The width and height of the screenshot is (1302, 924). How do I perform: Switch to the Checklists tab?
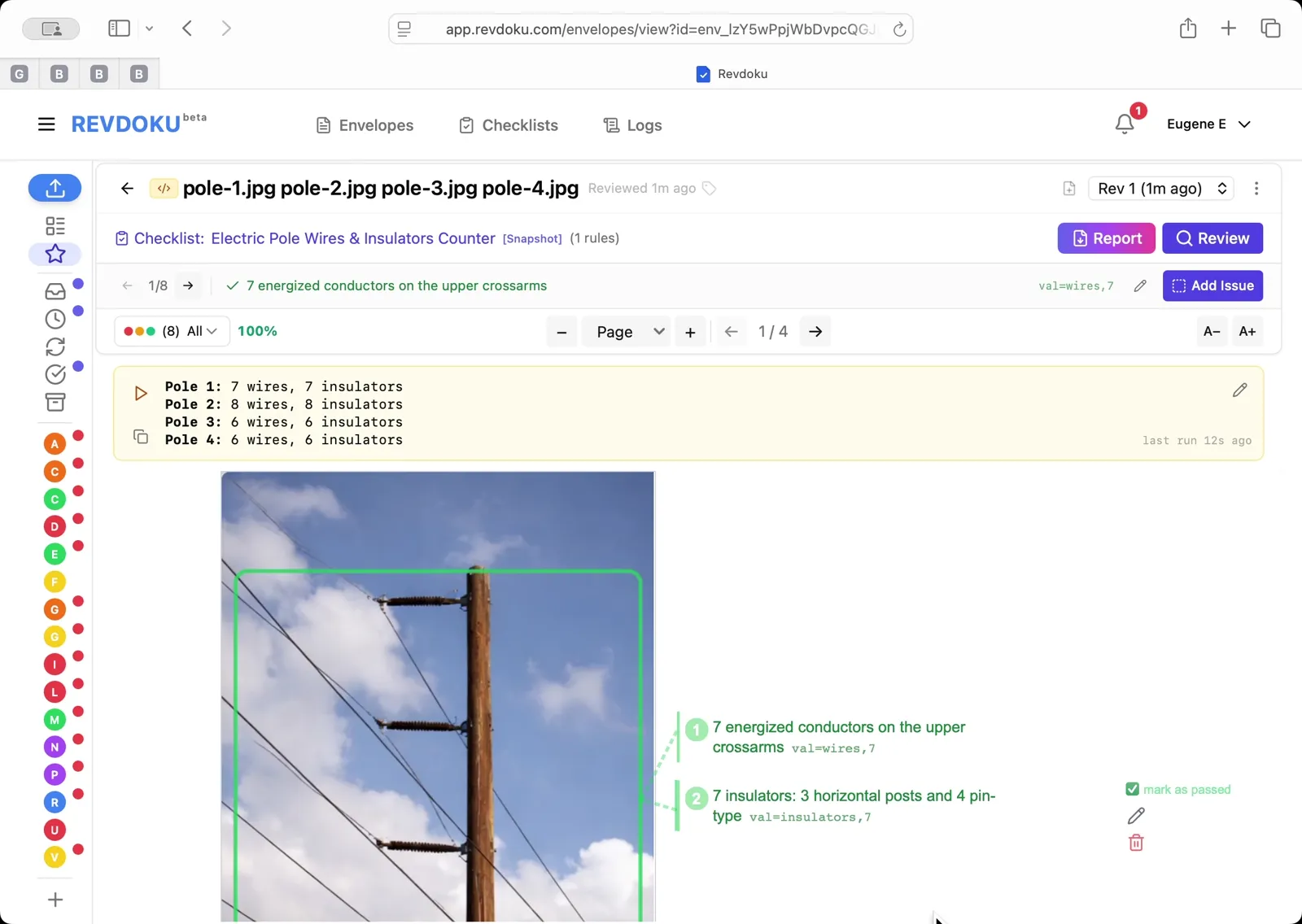(508, 125)
